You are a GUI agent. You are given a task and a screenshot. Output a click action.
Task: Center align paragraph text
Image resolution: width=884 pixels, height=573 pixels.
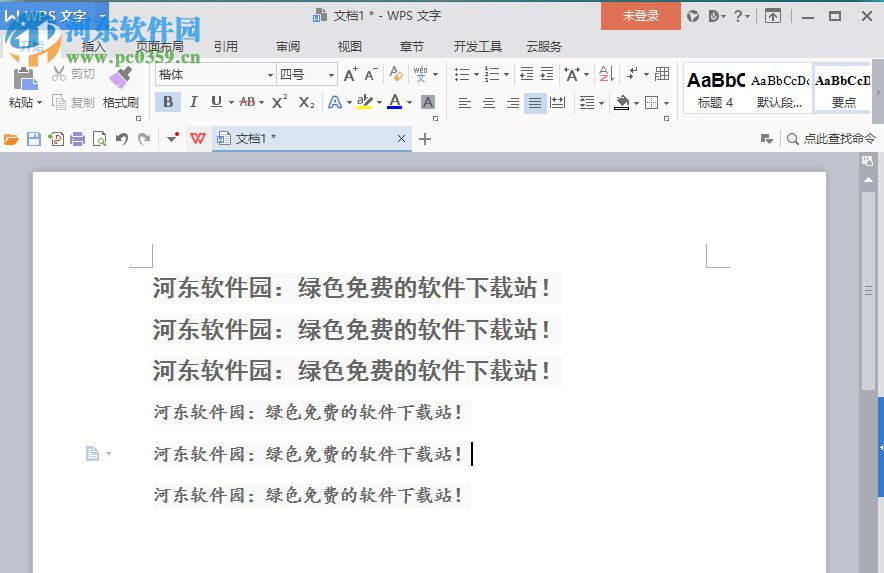489,103
